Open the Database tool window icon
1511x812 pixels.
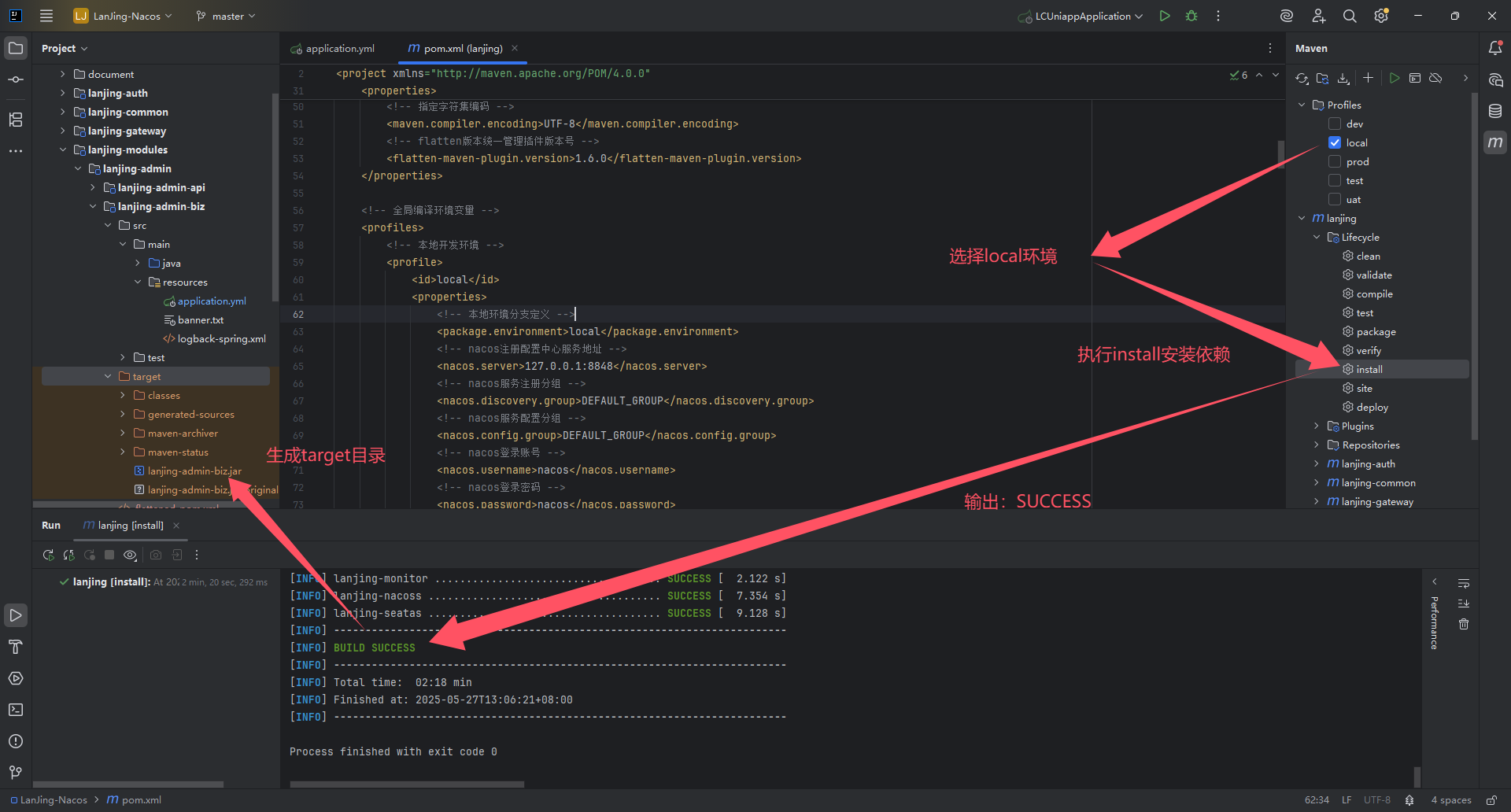1495,111
